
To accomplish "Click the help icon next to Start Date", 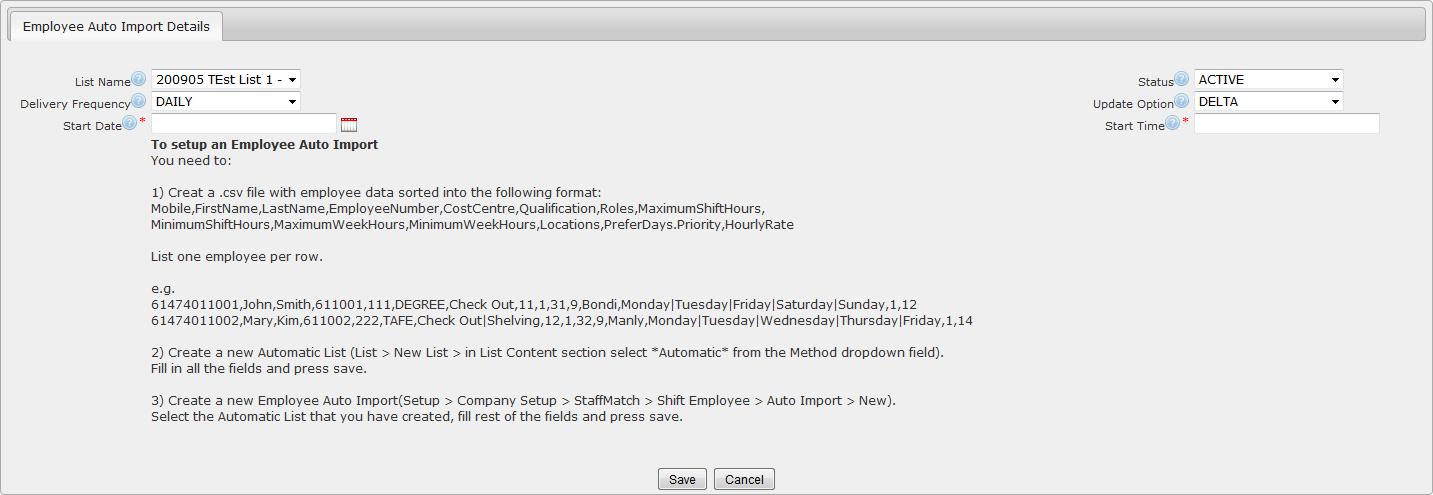I will click(x=129, y=123).
